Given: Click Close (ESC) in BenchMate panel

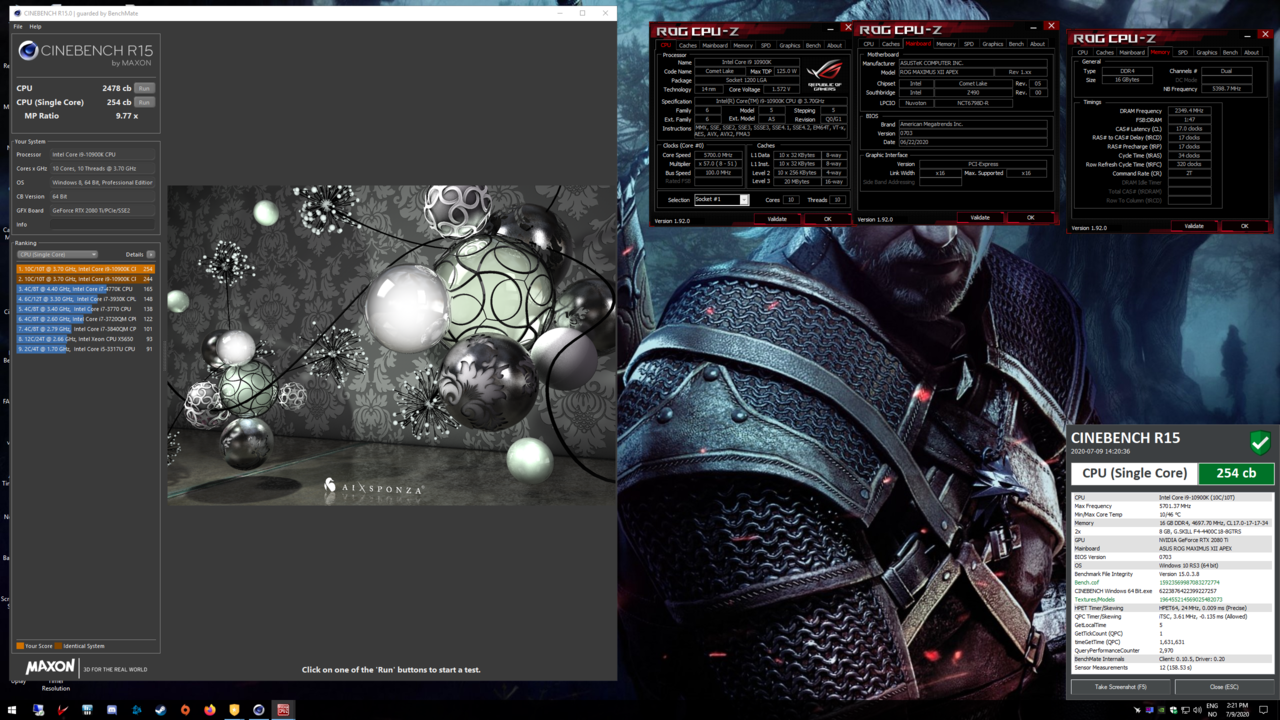Looking at the screenshot, I should [x=1224, y=687].
